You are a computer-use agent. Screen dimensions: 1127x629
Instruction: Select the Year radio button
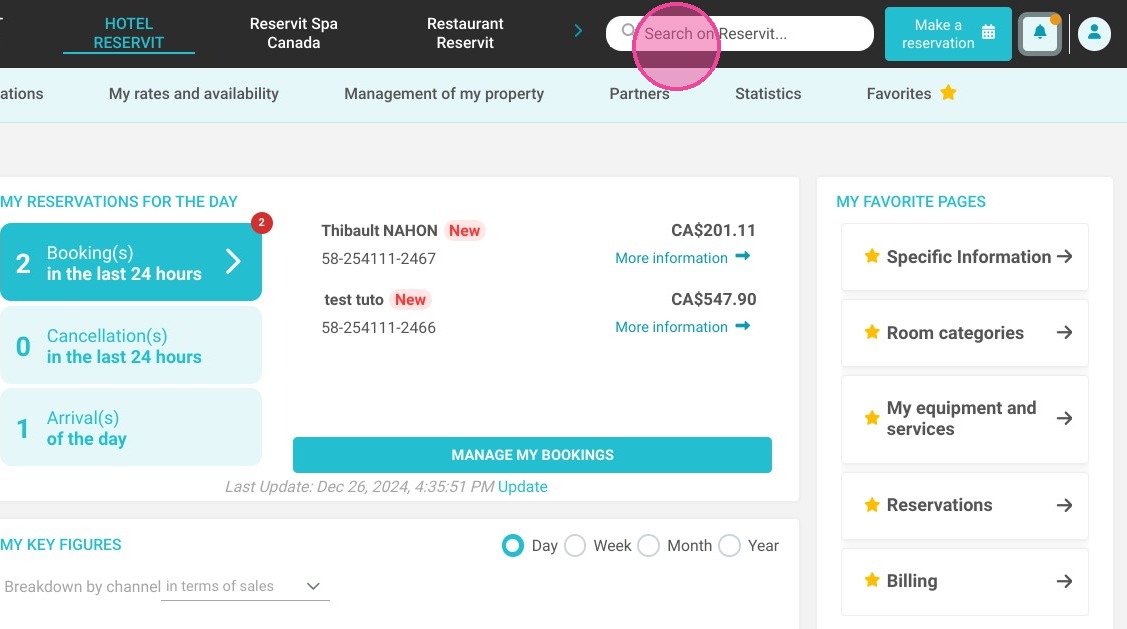click(x=729, y=546)
